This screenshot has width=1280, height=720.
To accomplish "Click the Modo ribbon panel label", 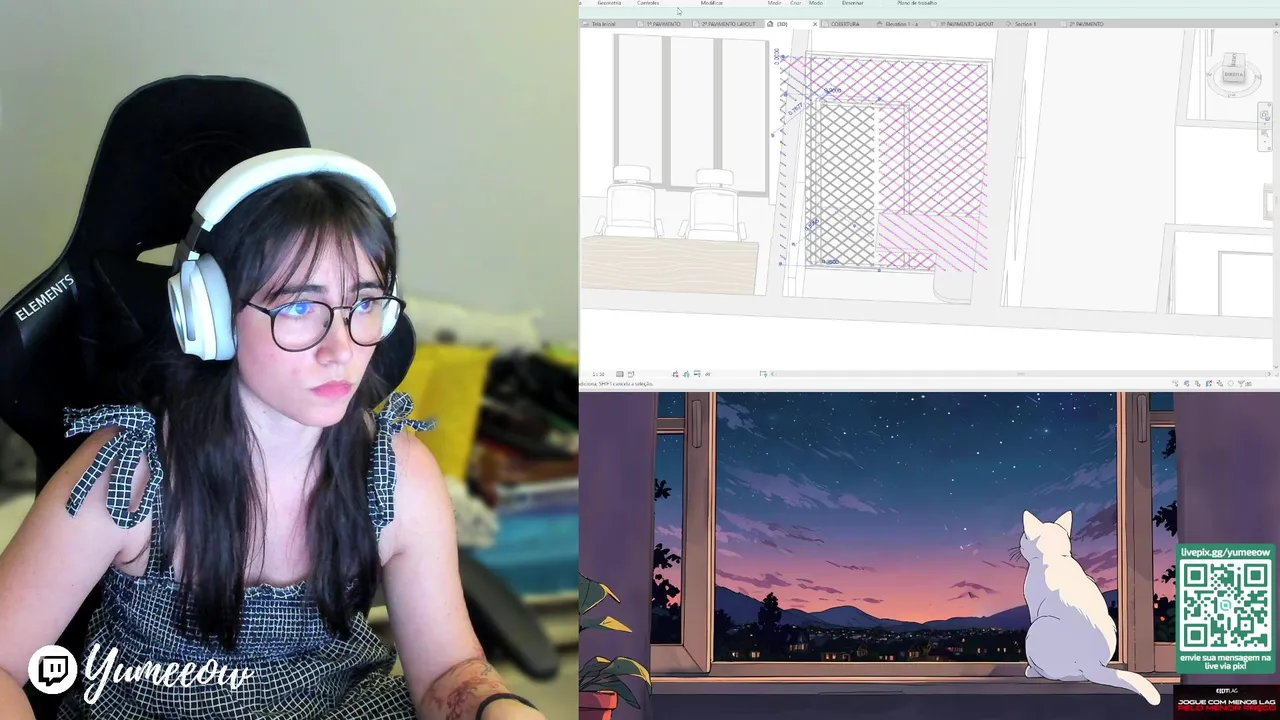I will tap(816, 3).
